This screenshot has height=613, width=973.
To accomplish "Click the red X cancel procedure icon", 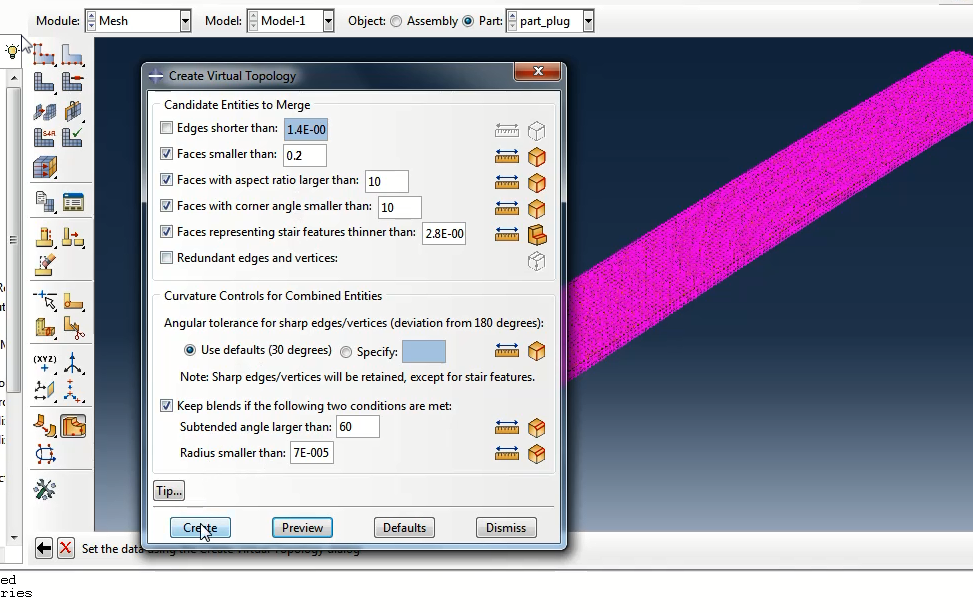I will click(65, 548).
